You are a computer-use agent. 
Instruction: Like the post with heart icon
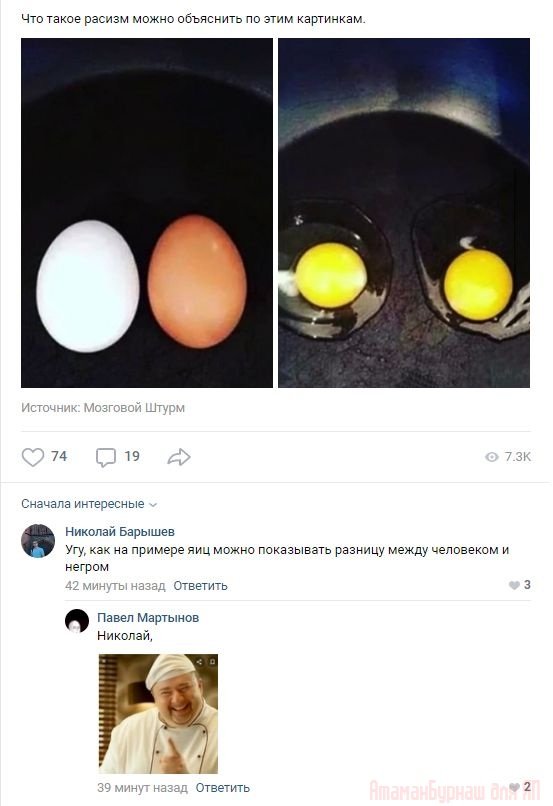click(33, 456)
